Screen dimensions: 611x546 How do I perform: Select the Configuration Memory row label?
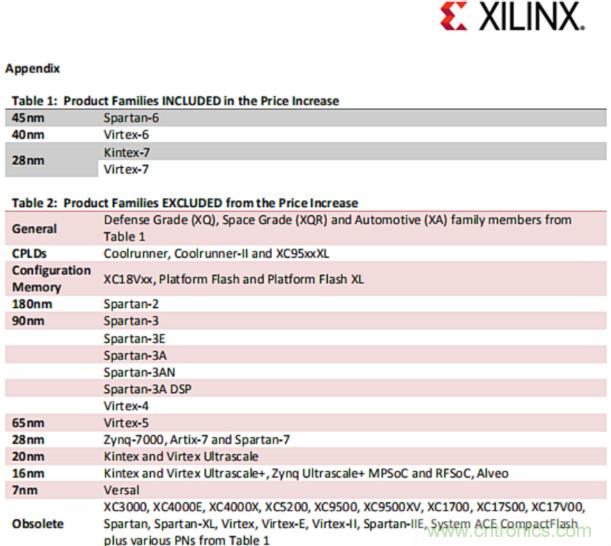tap(51, 279)
